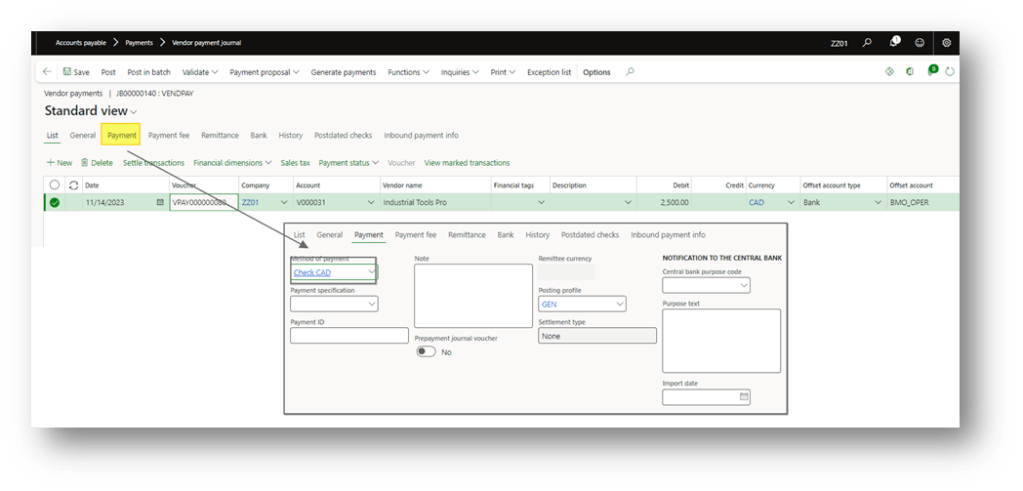The image size is (1023, 491).
Task: Click the Save button
Action: [x=76, y=72]
